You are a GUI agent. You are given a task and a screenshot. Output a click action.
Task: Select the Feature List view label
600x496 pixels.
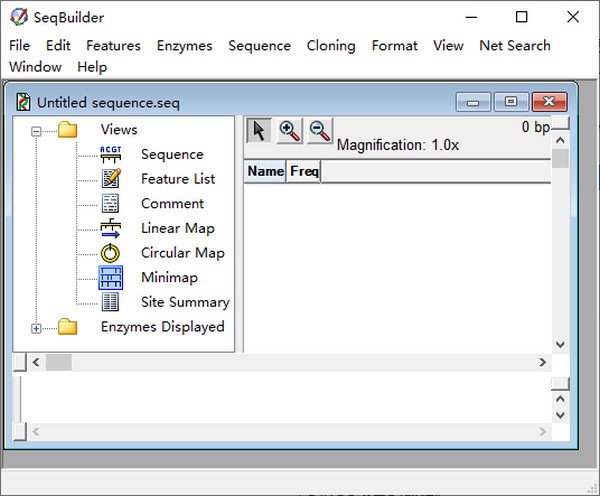[x=178, y=179]
